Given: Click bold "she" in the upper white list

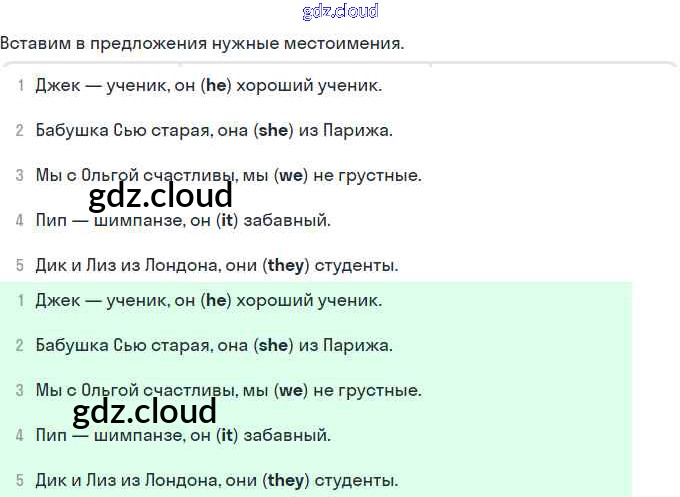Looking at the screenshot, I should click(x=273, y=131).
